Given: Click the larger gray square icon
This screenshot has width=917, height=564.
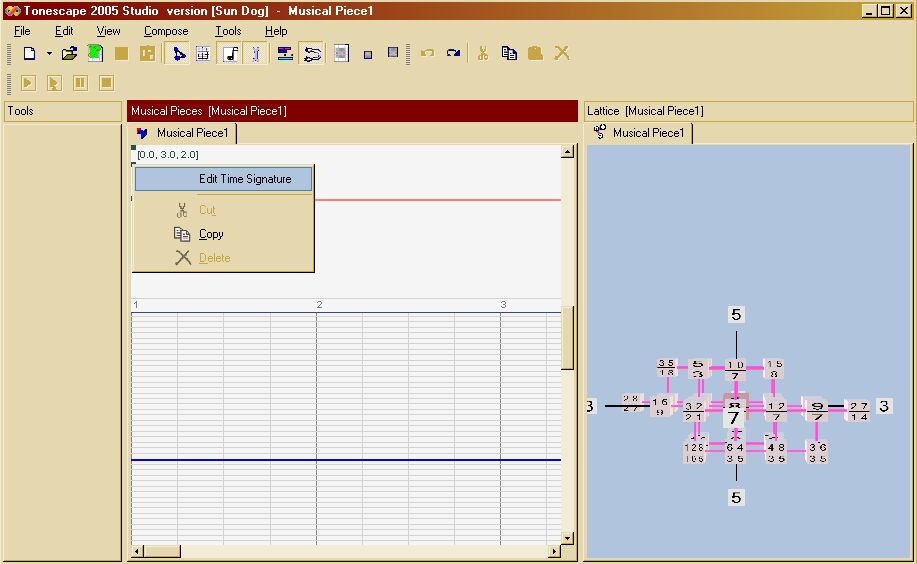Looking at the screenshot, I should tap(393, 53).
